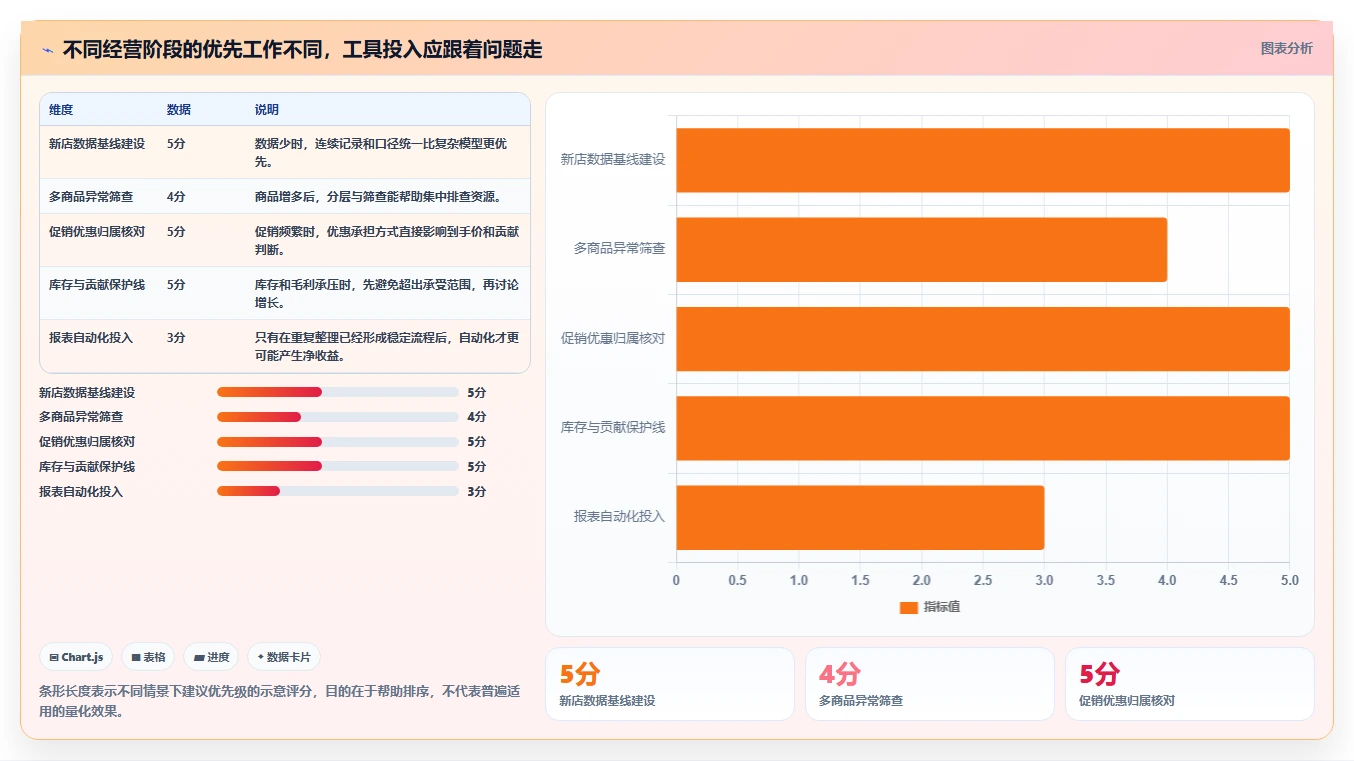Select the 数据卡片 tag chip
Viewport: 1354px width, 761px height.
click(x=284, y=657)
